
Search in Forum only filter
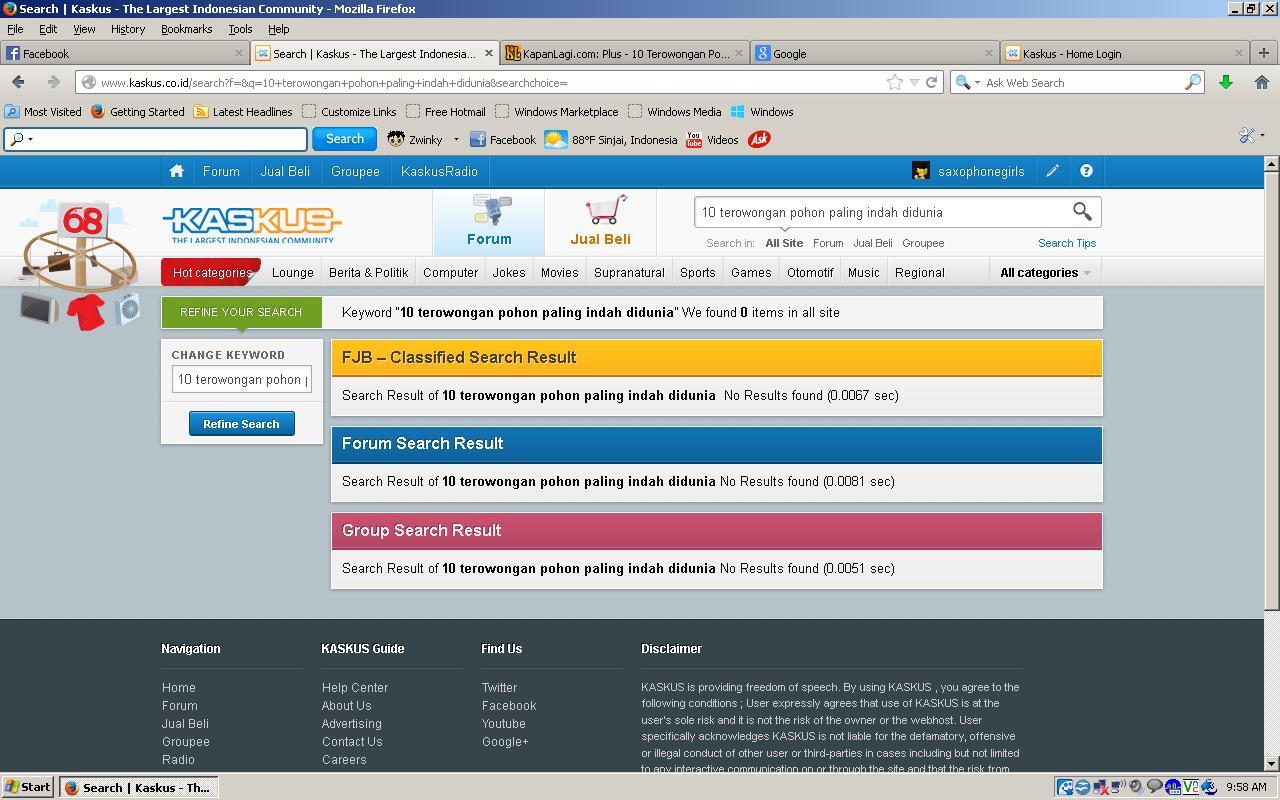[x=828, y=243]
